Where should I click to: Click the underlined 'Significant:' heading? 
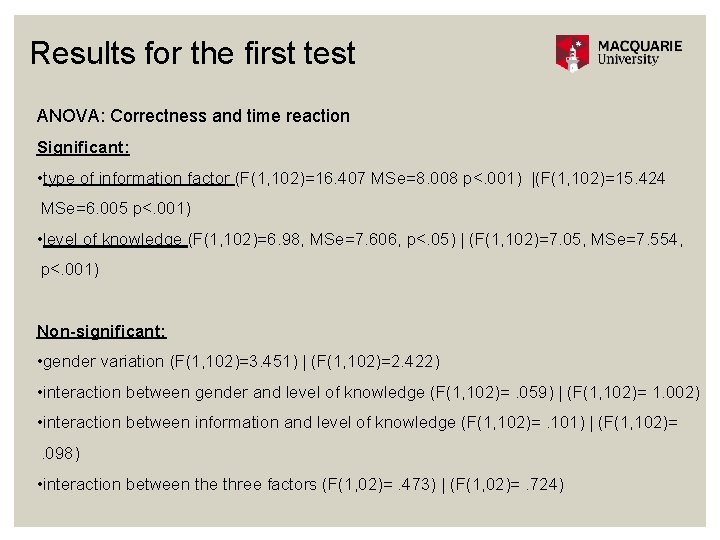tap(83, 147)
